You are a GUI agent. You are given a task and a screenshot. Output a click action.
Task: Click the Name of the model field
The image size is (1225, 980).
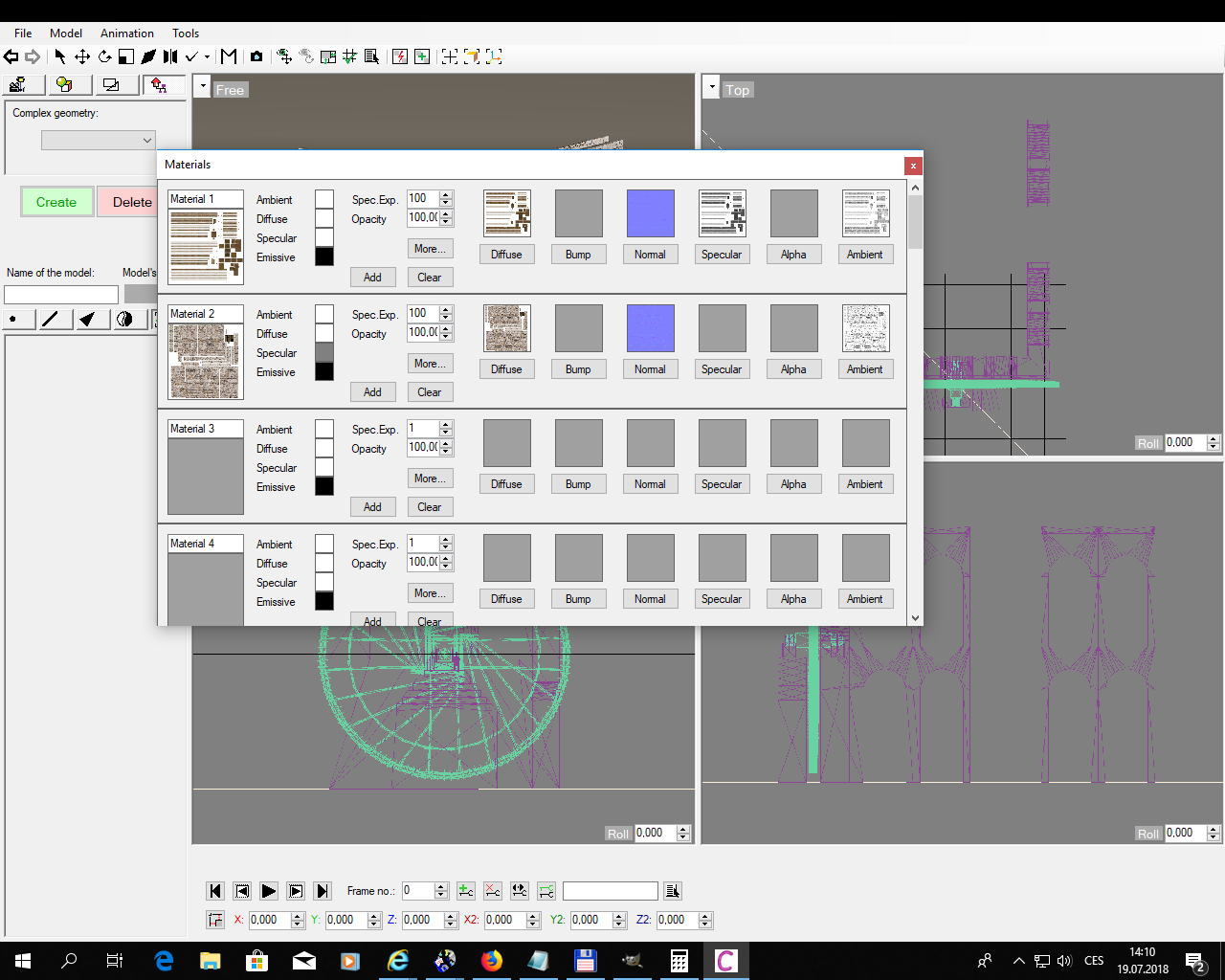(61, 295)
